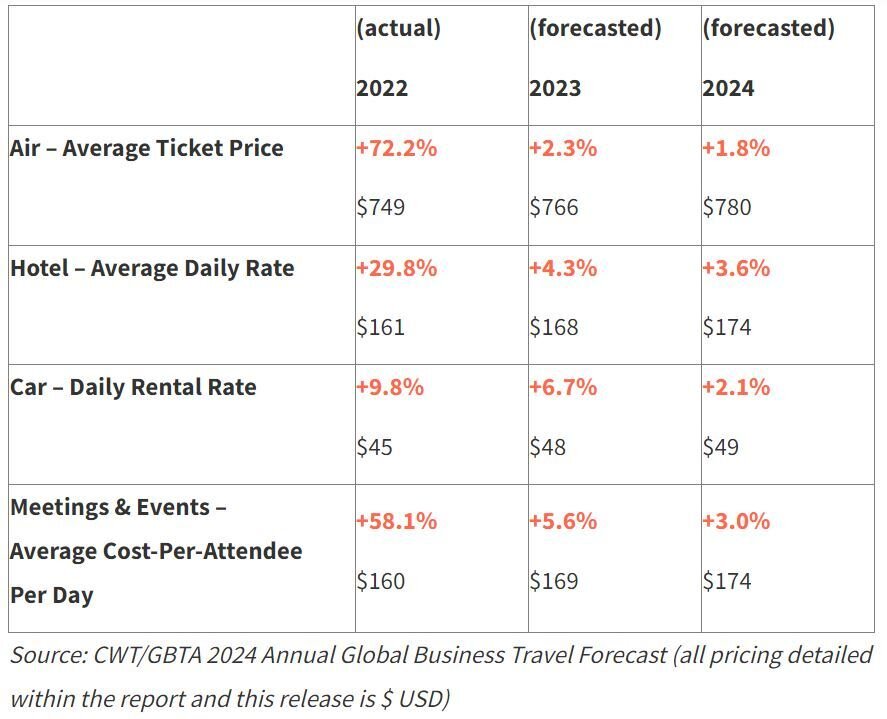
Task: Click the $780 ticket price for 2024
Action: (727, 207)
